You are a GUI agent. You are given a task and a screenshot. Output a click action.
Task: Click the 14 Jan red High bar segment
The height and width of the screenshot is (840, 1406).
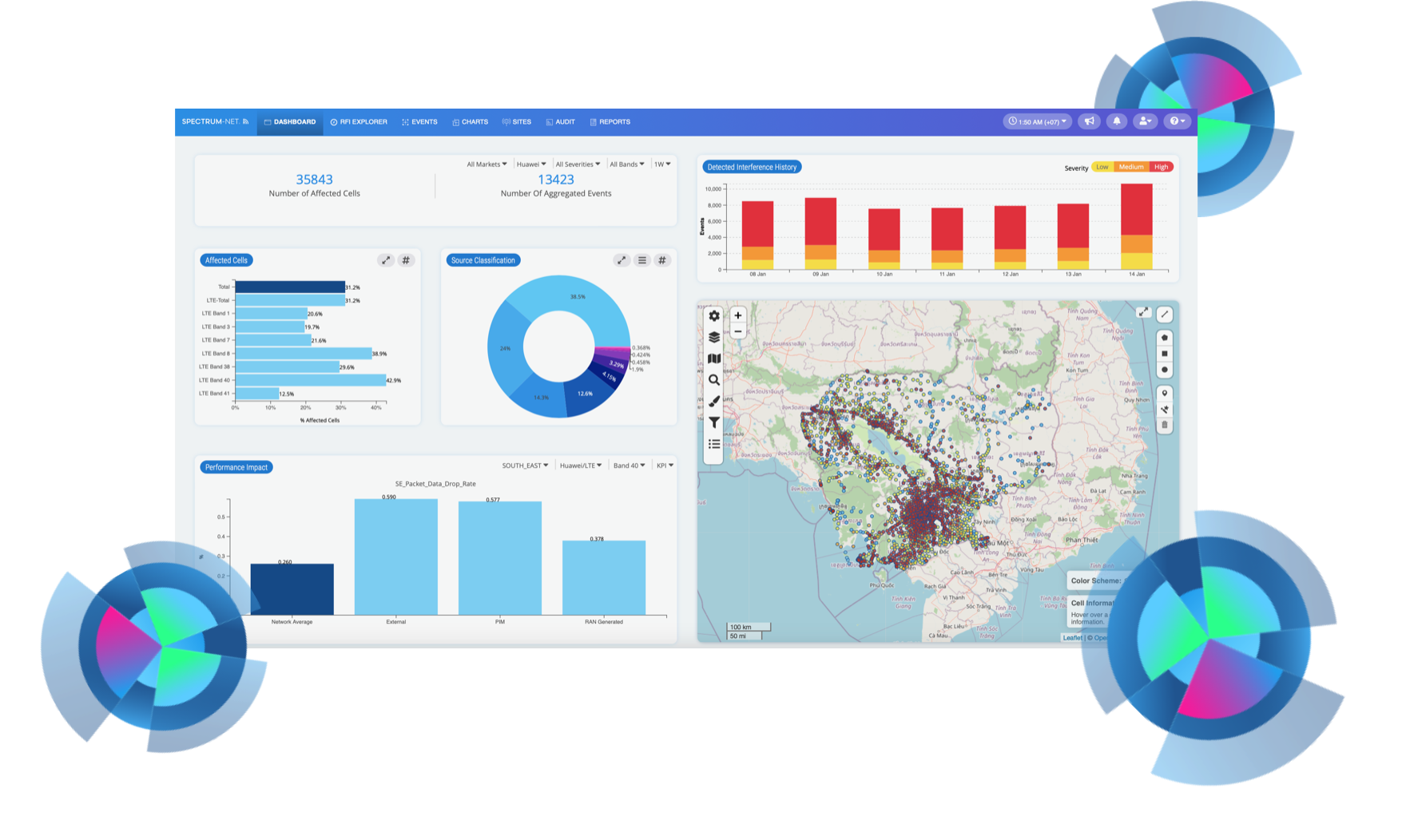(x=1136, y=209)
